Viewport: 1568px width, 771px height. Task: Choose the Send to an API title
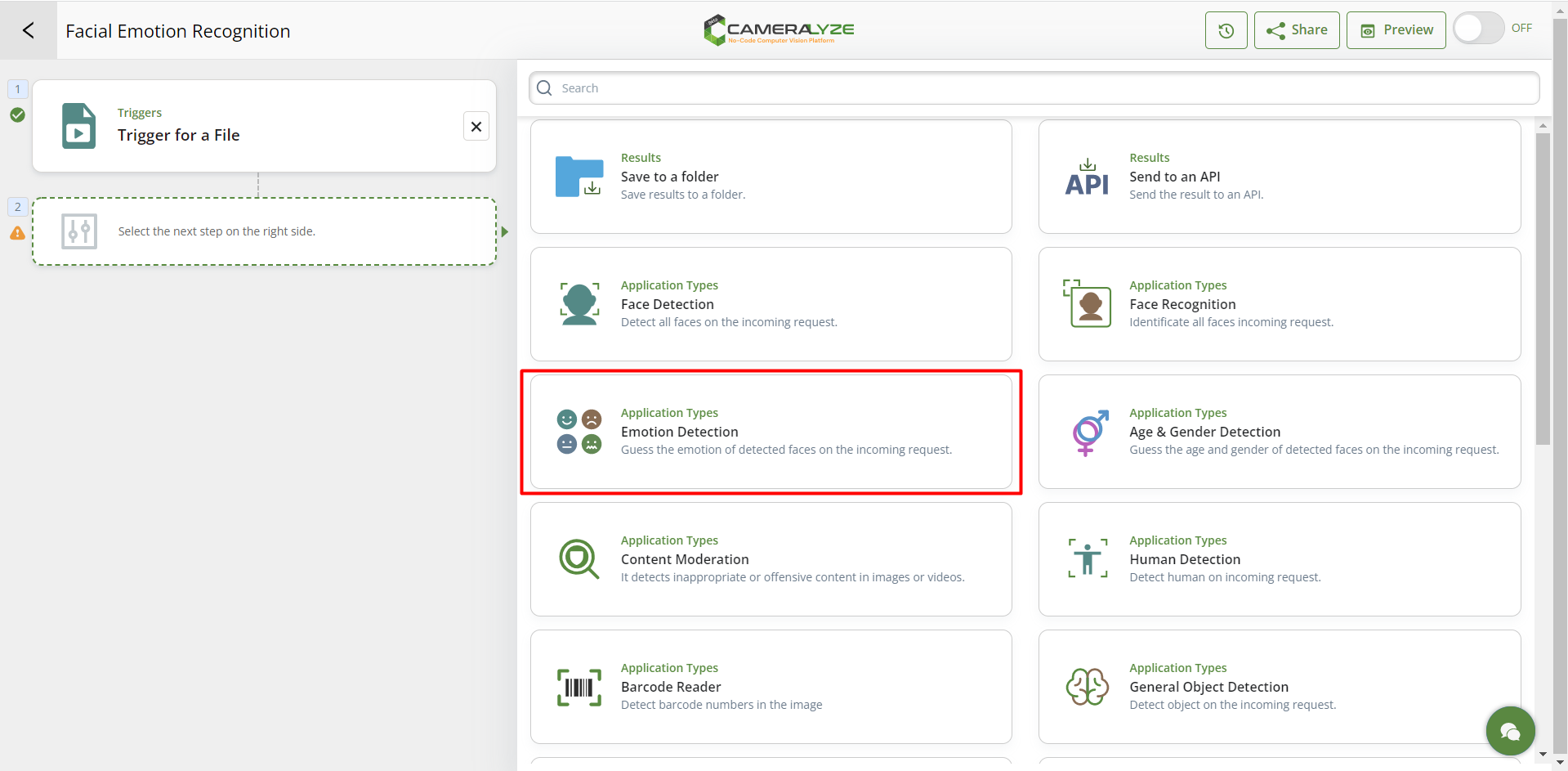[1174, 177]
